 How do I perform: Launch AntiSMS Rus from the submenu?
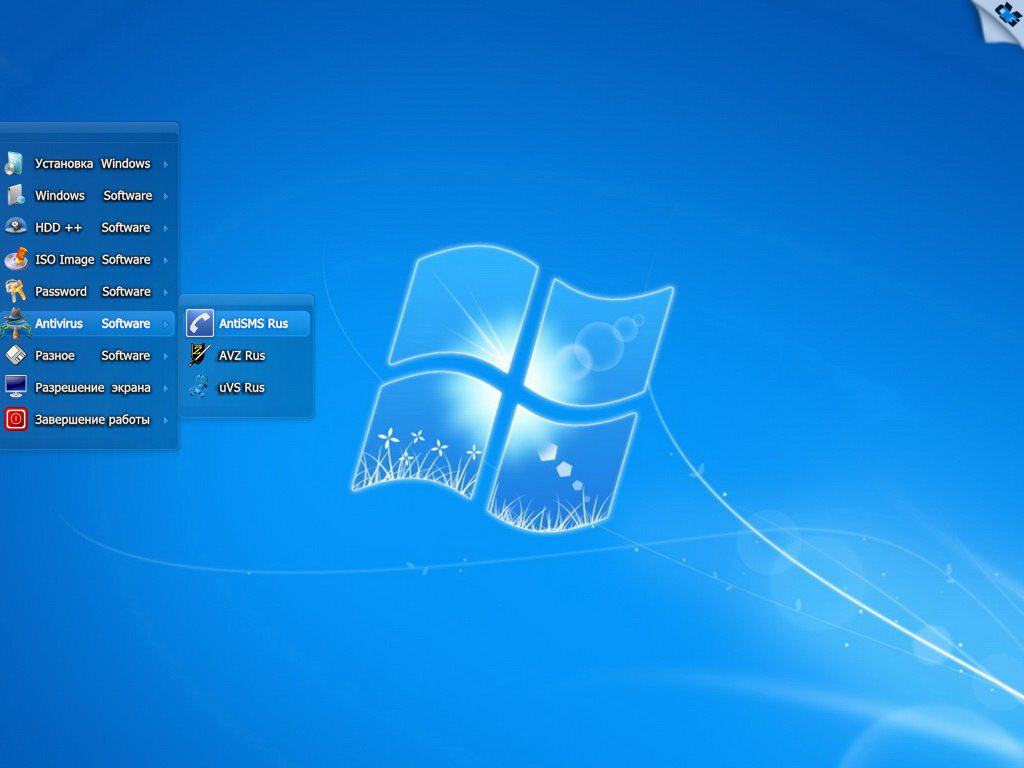[246, 323]
